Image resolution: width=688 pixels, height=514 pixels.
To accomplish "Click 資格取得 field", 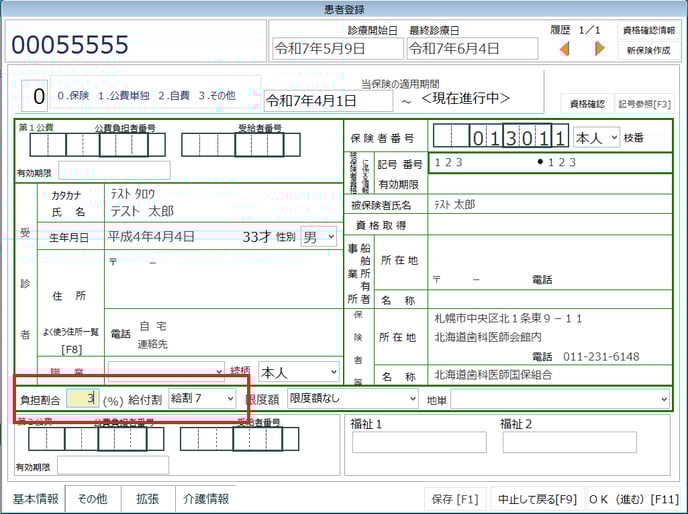I will [x=550, y=225].
